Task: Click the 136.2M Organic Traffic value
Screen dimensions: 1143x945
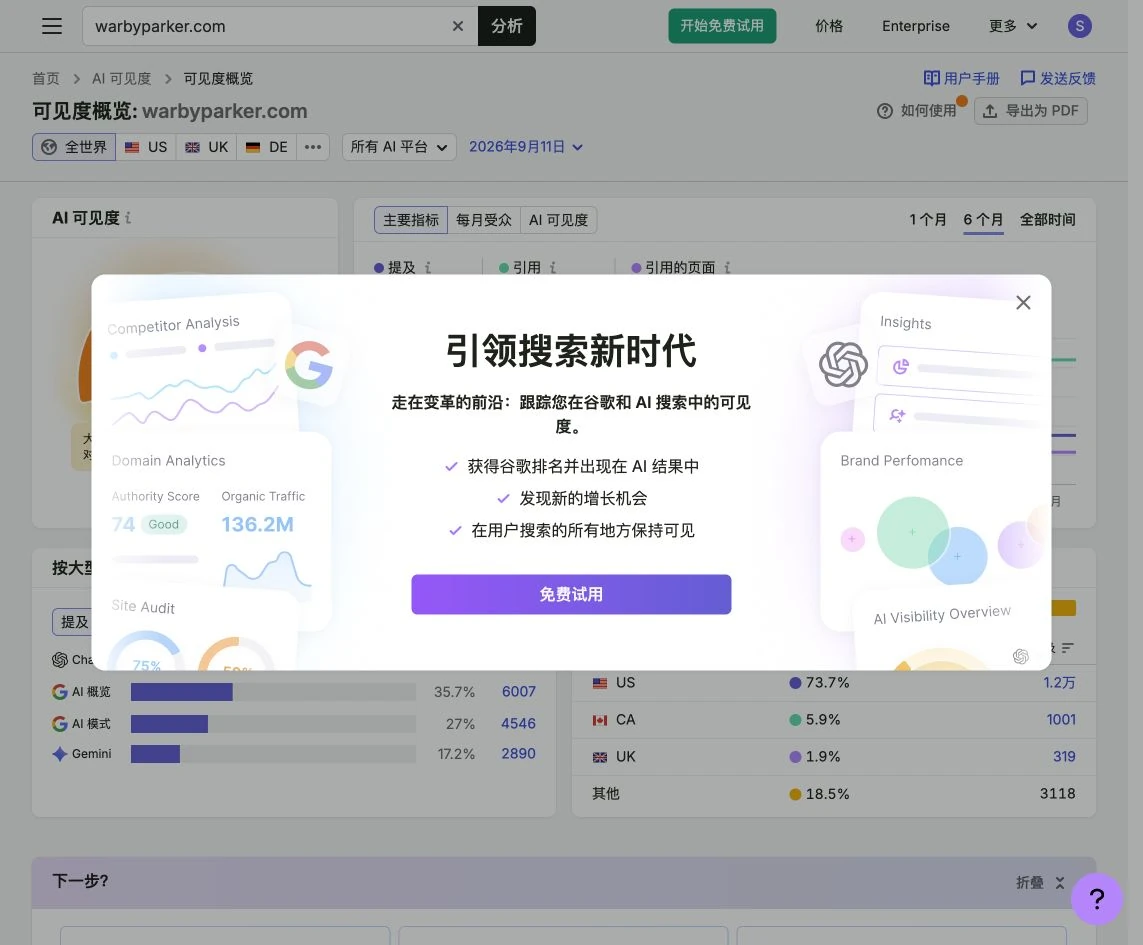Action: 257,524
